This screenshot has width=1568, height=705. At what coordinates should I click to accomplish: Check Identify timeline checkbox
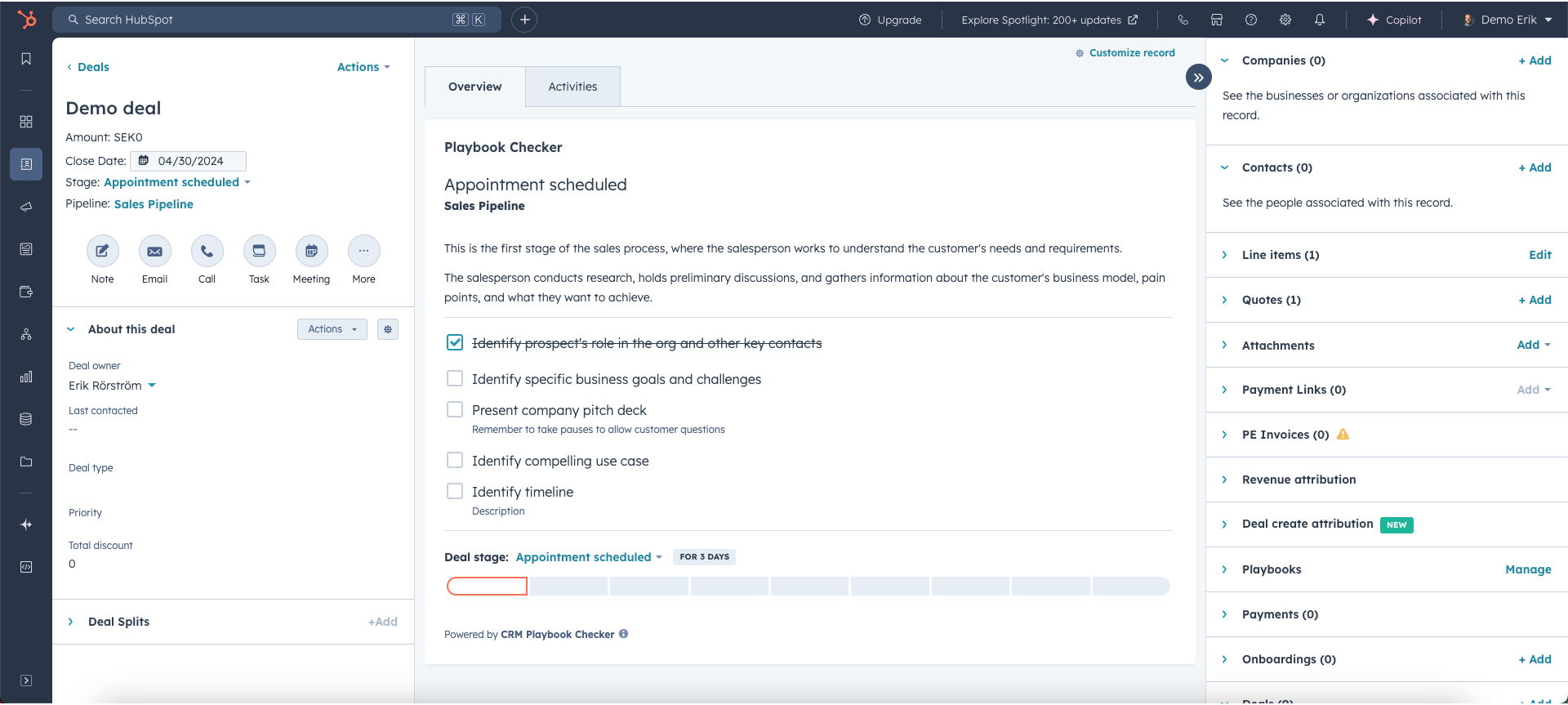coord(455,491)
